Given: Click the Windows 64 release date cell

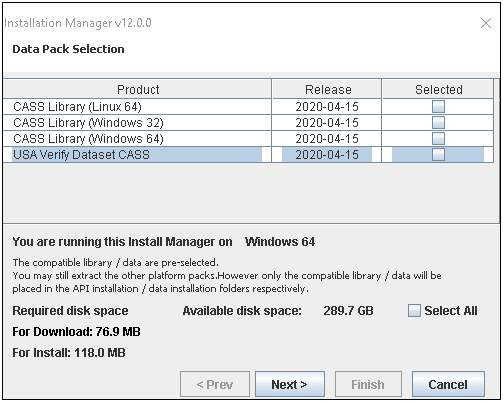Looking at the screenshot, I should 327,139.
